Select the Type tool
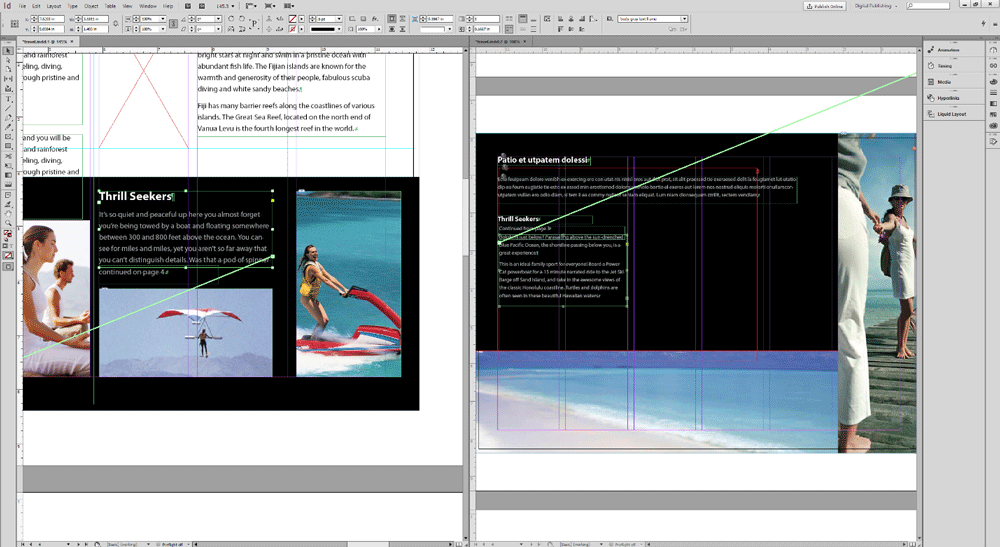The width and height of the screenshot is (1000, 547). 8,99
